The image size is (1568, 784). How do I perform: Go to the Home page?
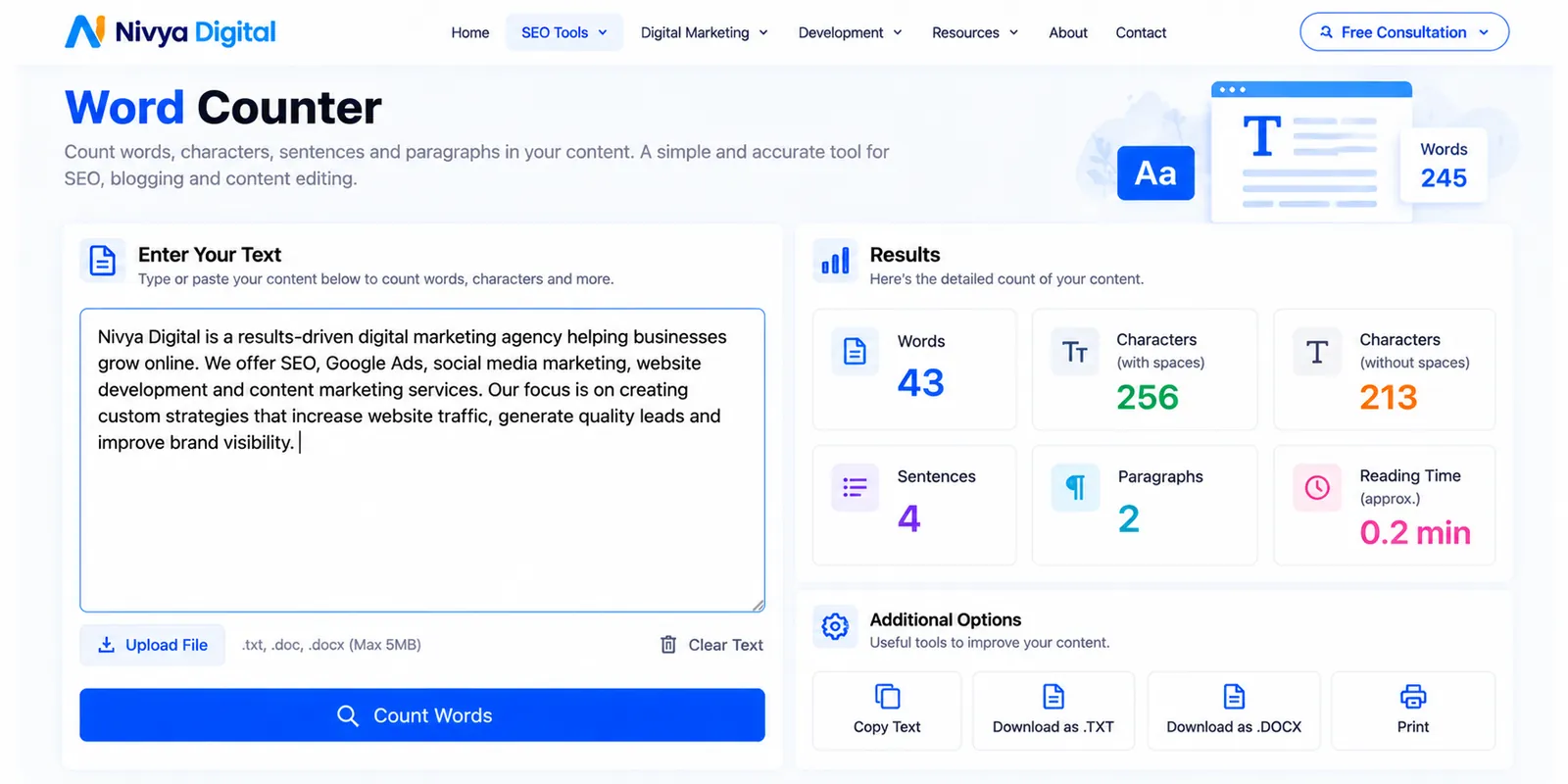point(470,32)
